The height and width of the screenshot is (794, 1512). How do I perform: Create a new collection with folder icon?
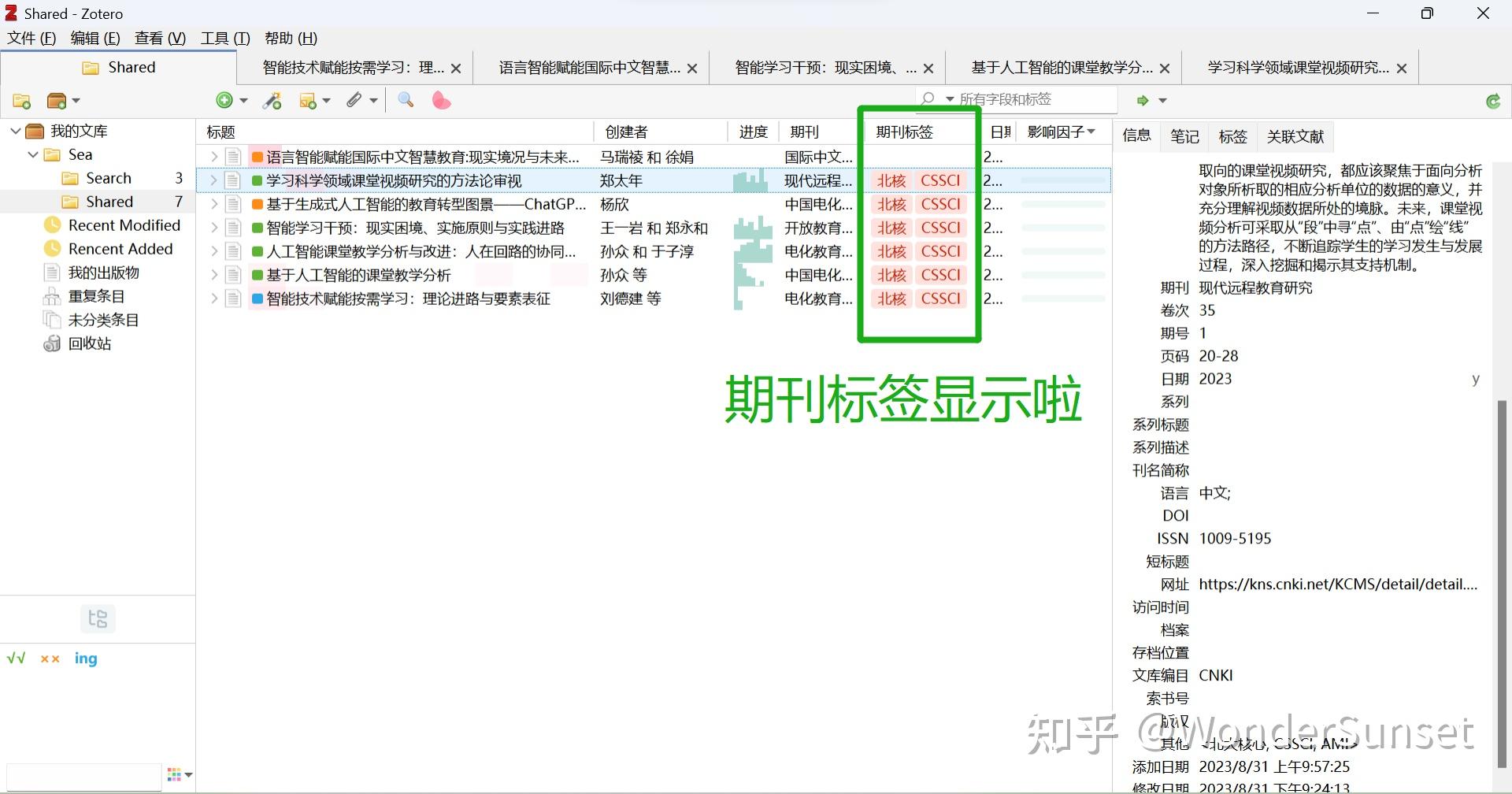point(21,101)
